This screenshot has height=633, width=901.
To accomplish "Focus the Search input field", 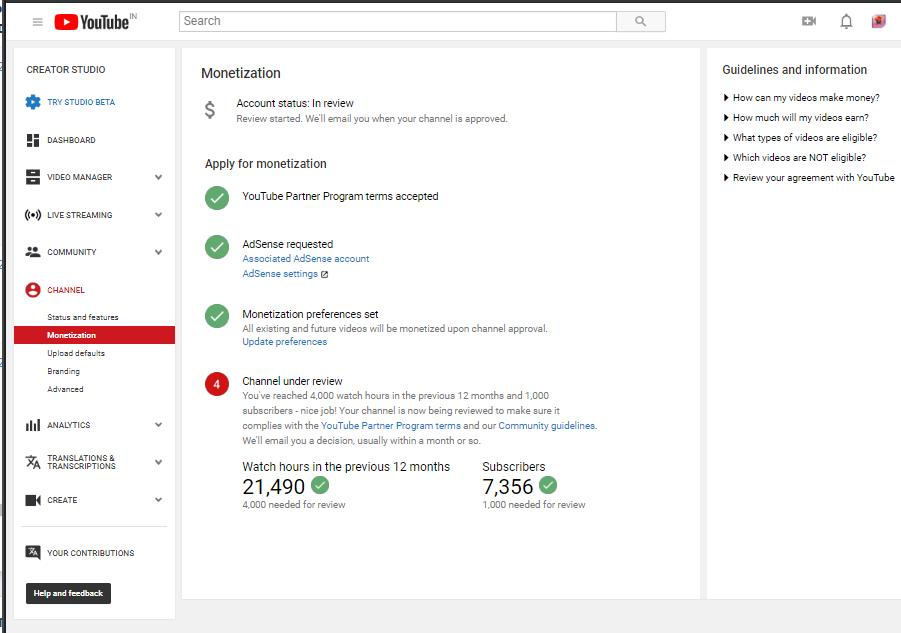I will click(398, 21).
